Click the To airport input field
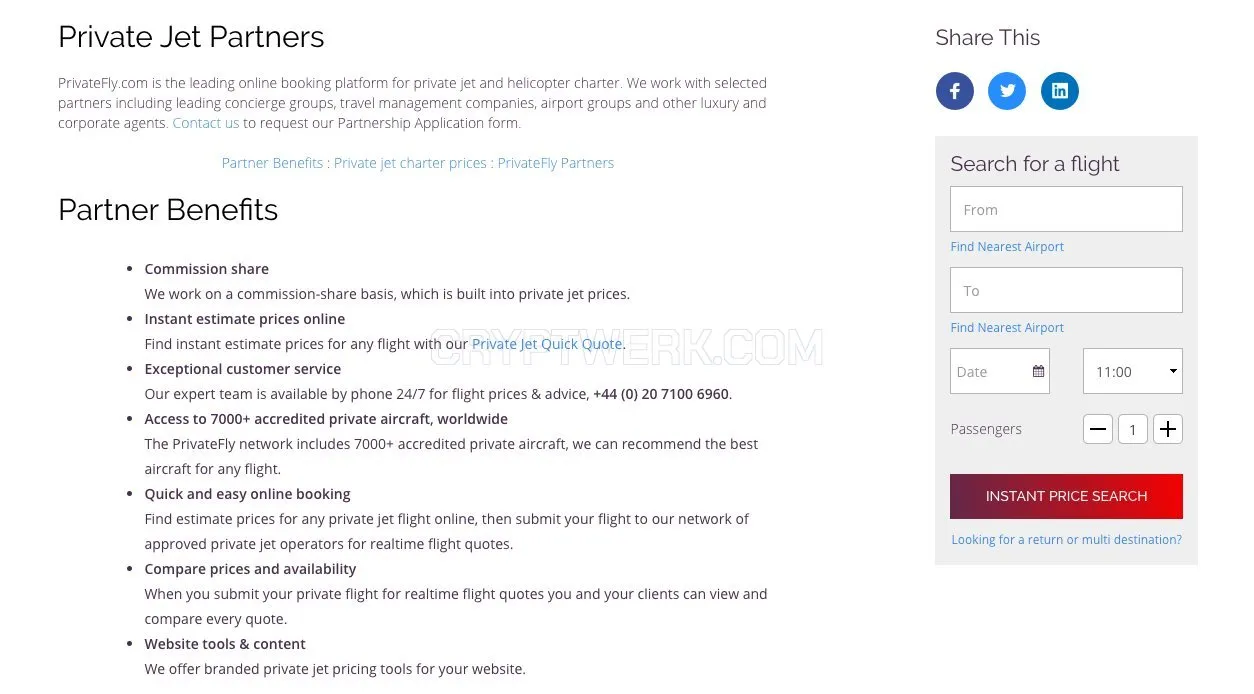 1066,290
